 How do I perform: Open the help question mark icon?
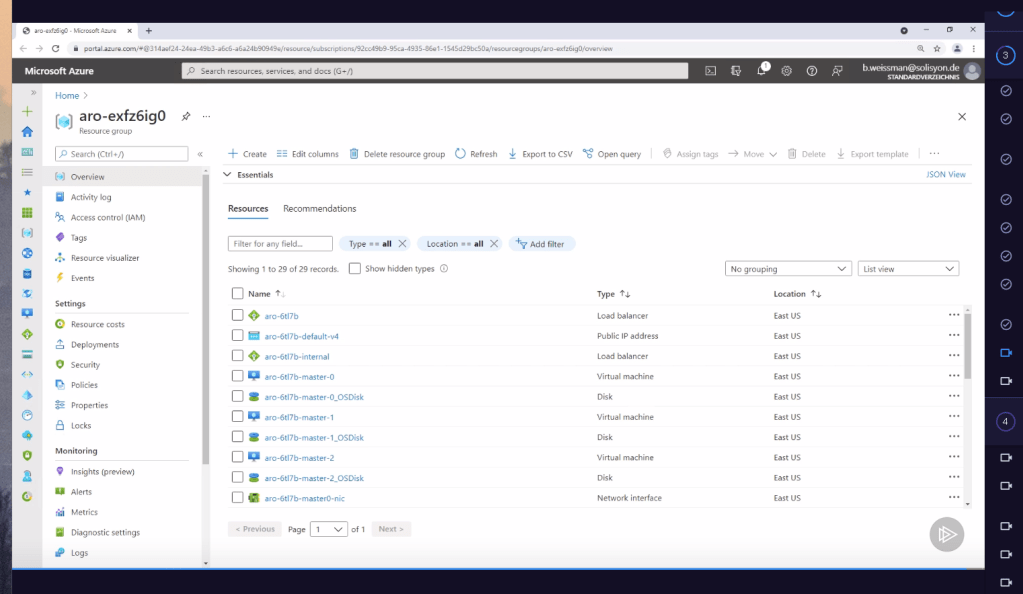click(812, 70)
